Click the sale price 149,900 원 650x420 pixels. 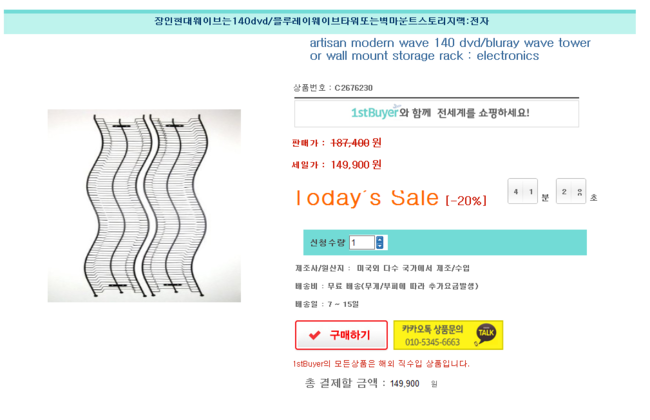coord(355,165)
